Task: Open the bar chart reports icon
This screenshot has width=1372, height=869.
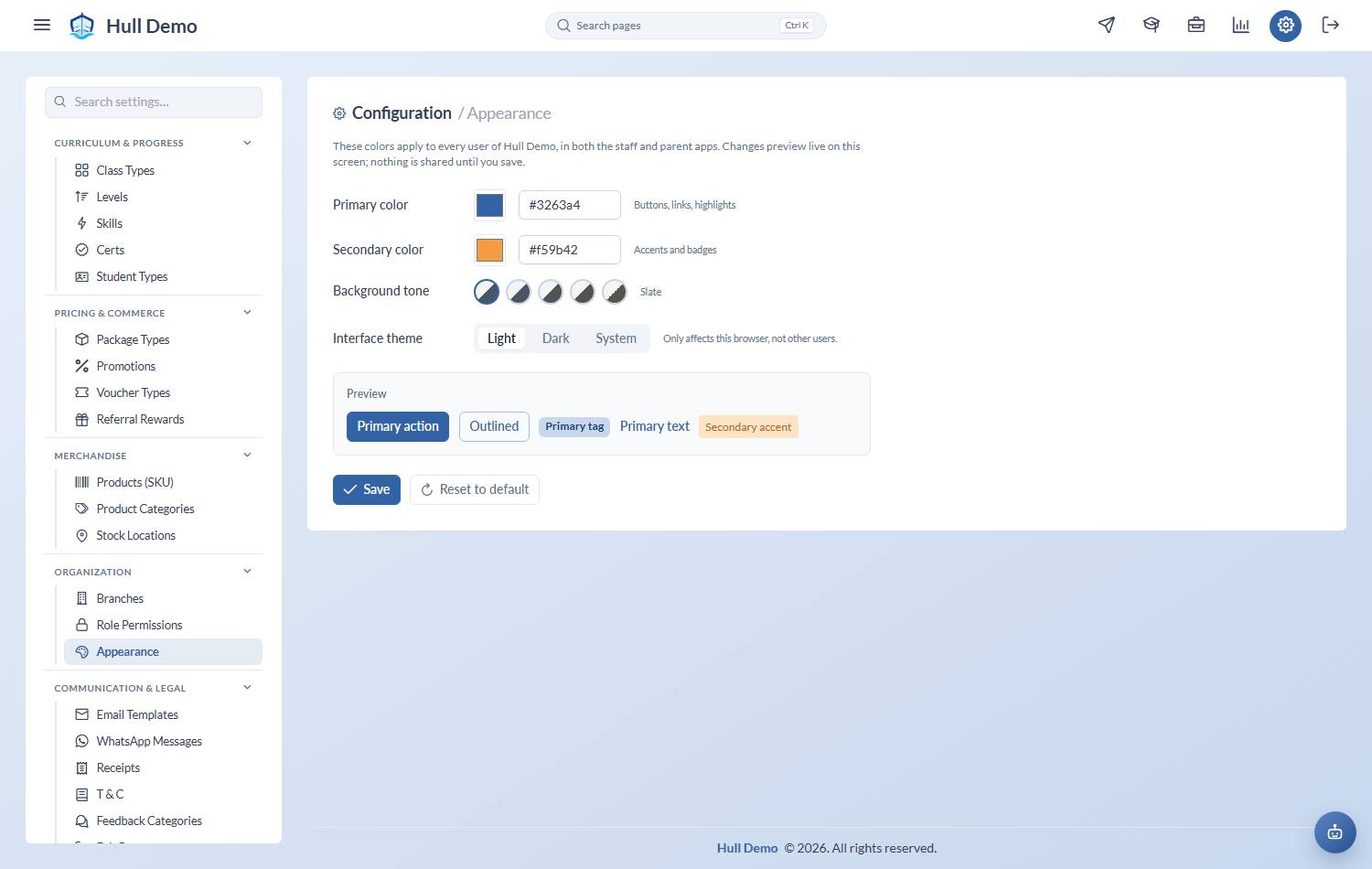Action: (x=1241, y=26)
